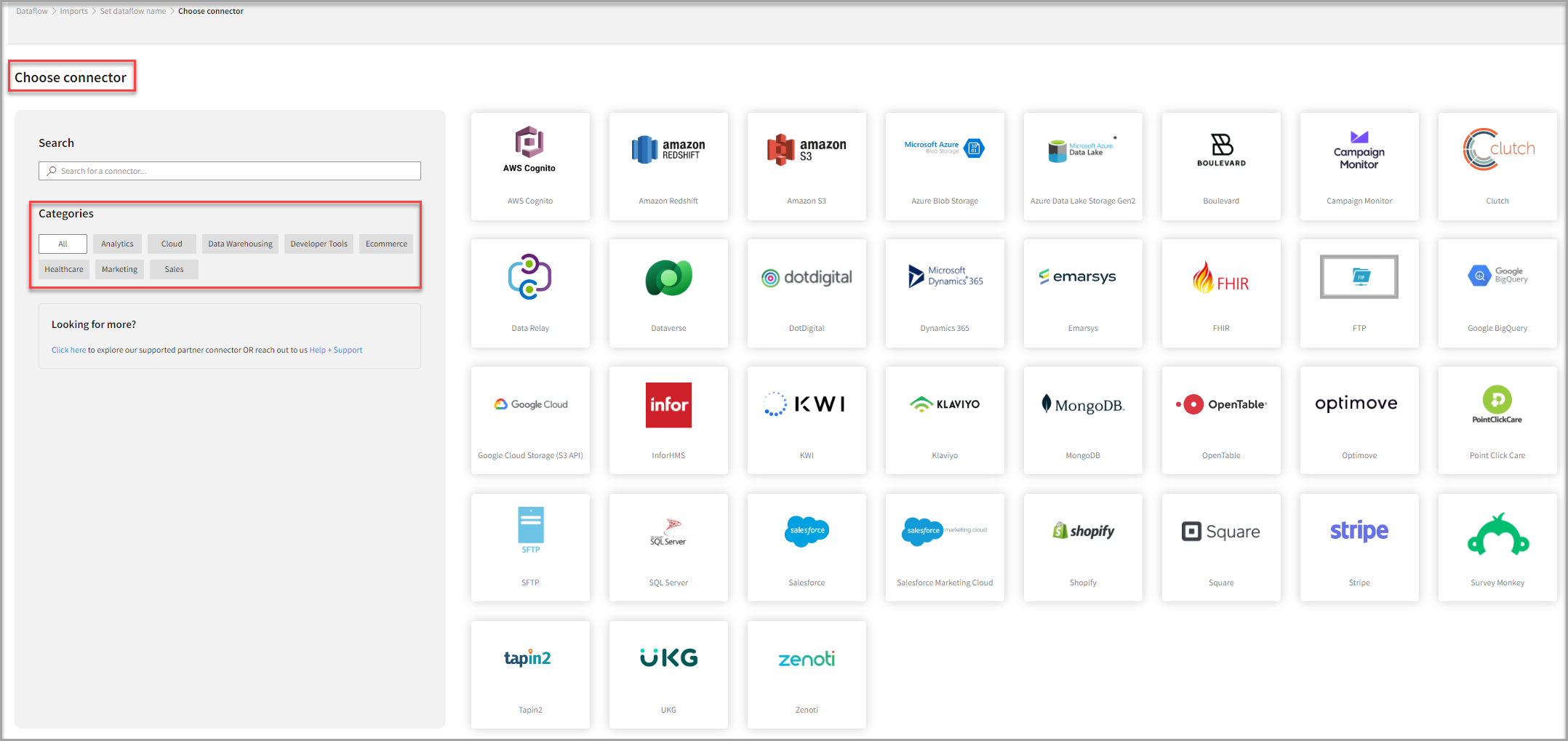Select Google Cloud Storage (S3 API) connector
The image size is (1568, 741).
pyautogui.click(x=530, y=421)
